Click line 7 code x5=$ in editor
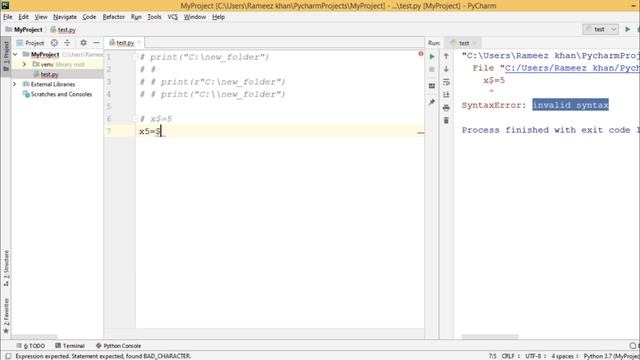This screenshot has width=640, height=360. [150, 131]
